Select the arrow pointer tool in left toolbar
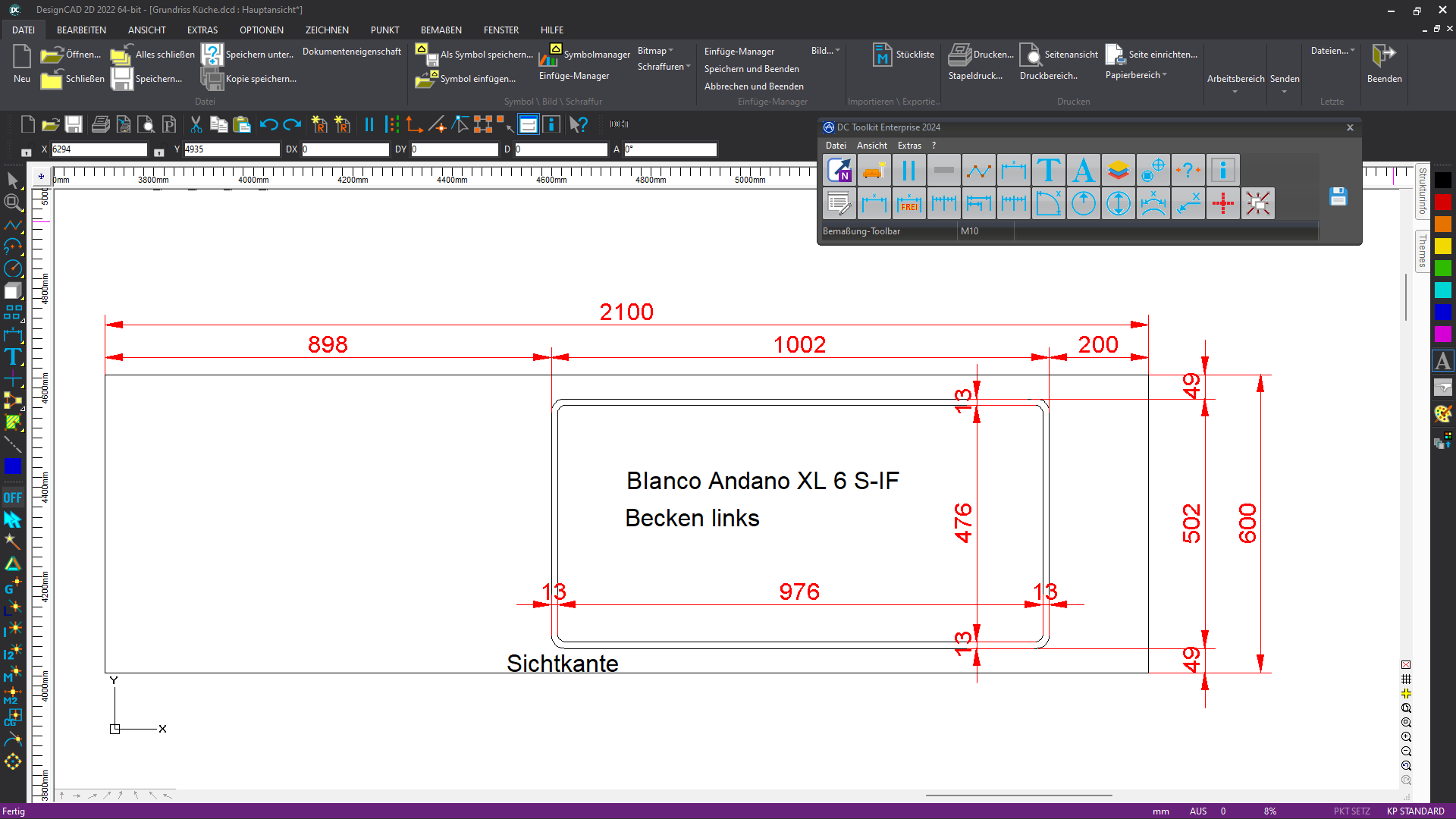The width and height of the screenshot is (1456, 819). (13, 180)
